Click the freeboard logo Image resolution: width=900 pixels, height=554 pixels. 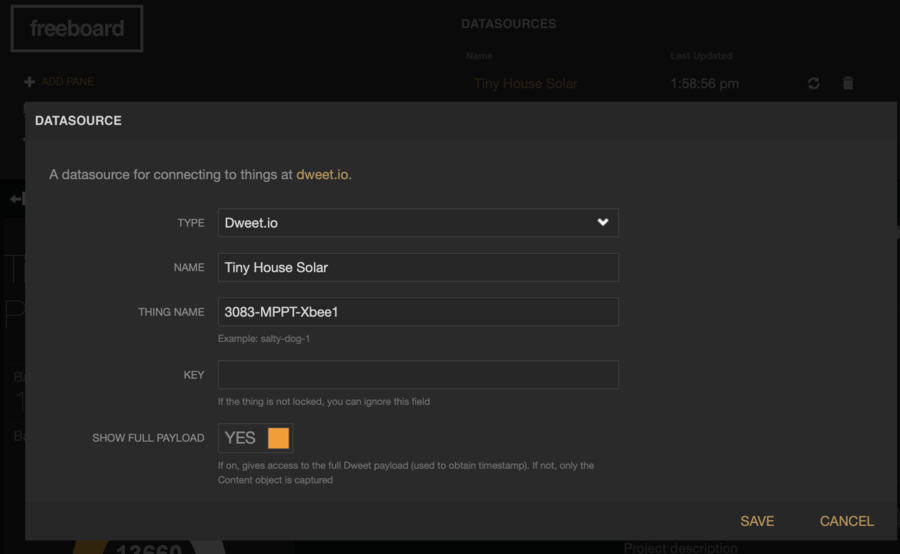(x=77, y=29)
